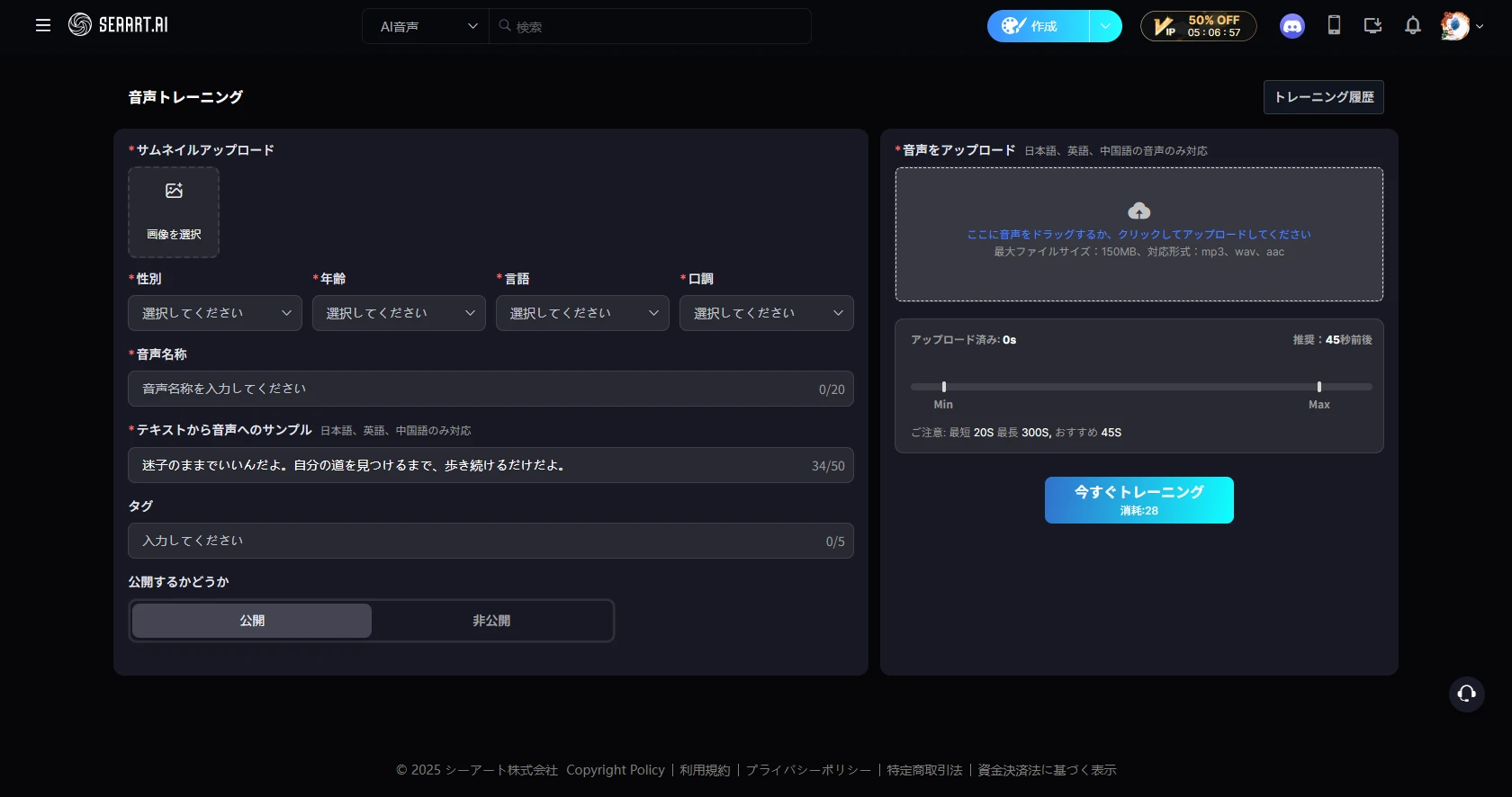
Task: Click the SeaArt.AI logo
Action: 118,25
